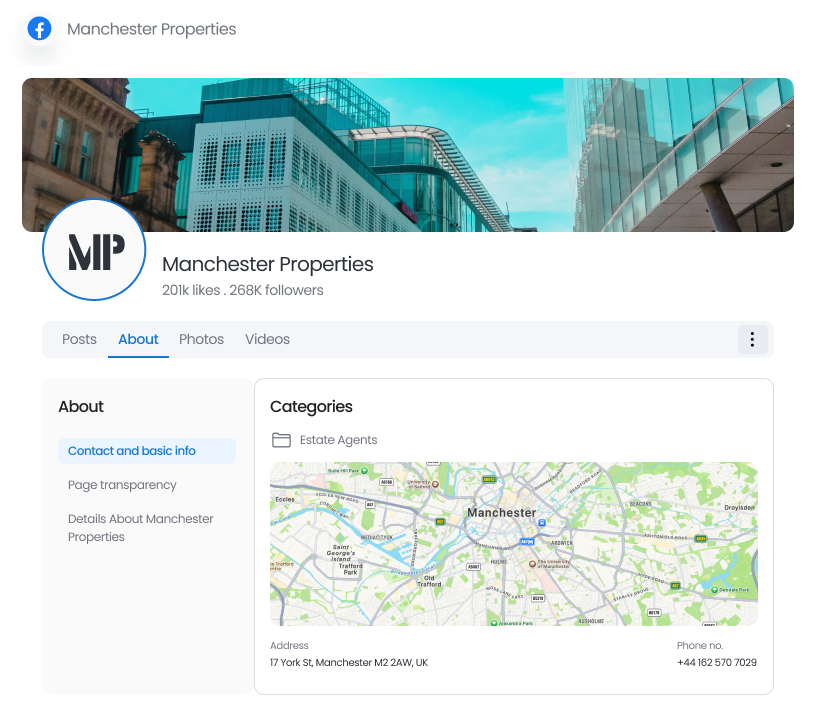Click the Address label
Viewport: 814px width, 707px height.
289,646
